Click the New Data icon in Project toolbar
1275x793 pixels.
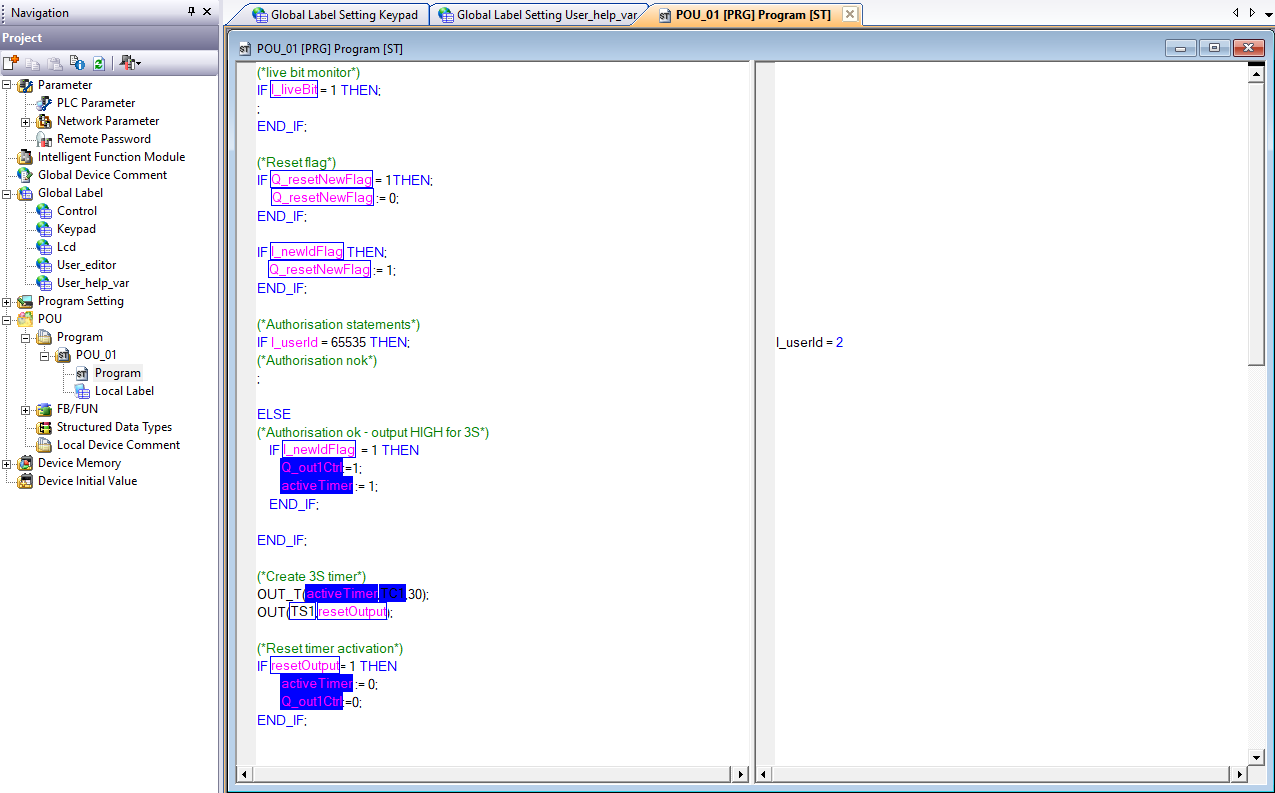(x=11, y=63)
